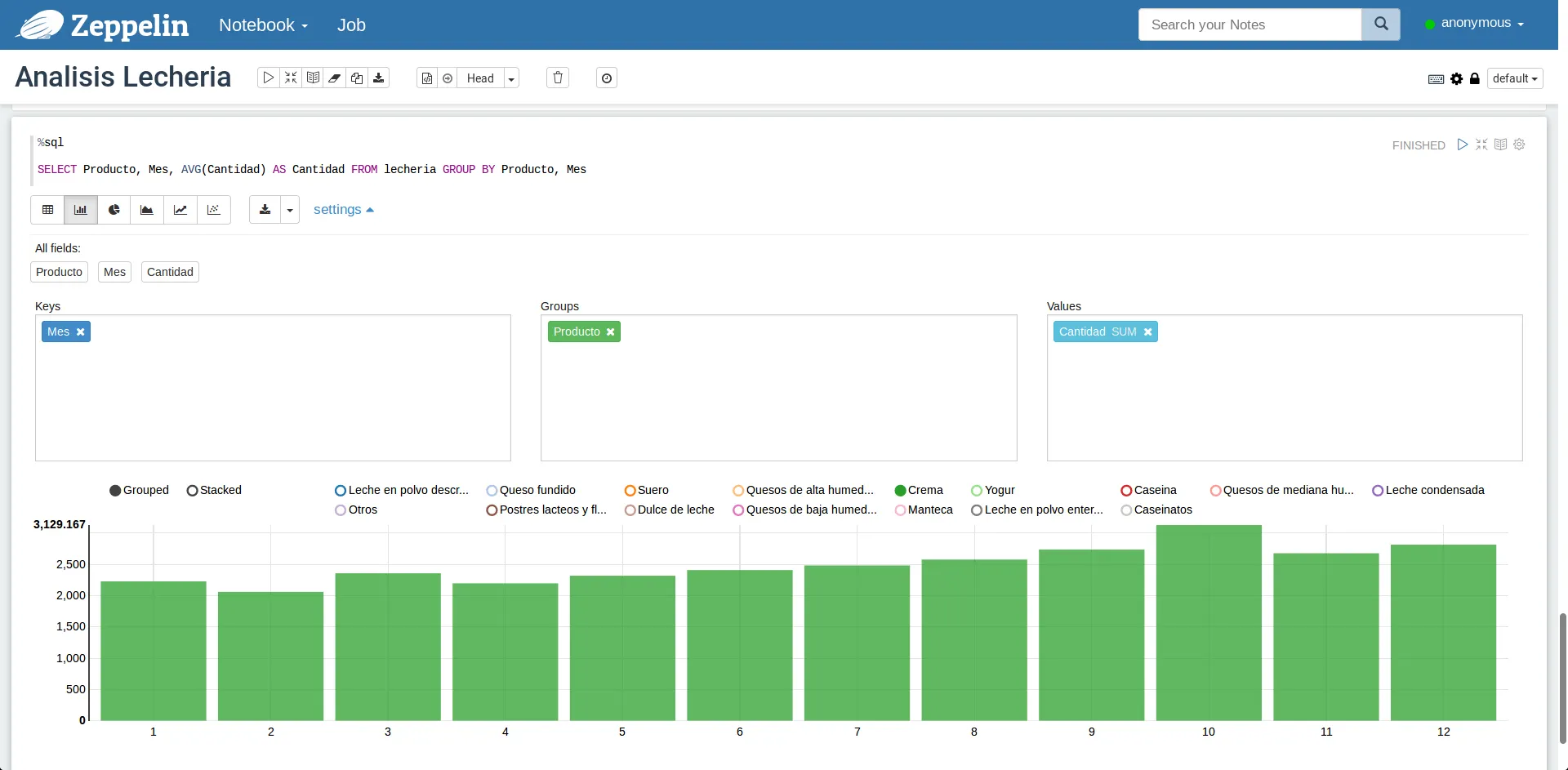This screenshot has width=1568, height=770.
Task: Toggle the Caseinatos series
Action: (x=1157, y=510)
